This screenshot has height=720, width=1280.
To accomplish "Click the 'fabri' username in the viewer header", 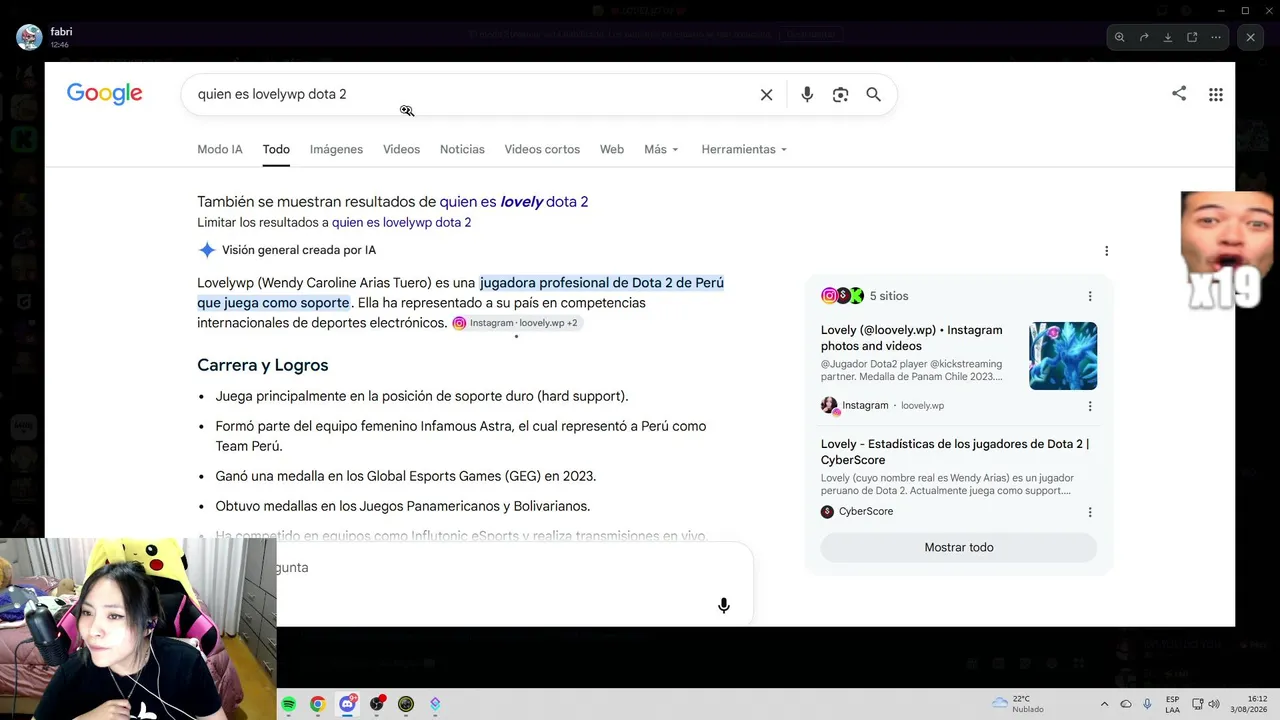I will [61, 32].
